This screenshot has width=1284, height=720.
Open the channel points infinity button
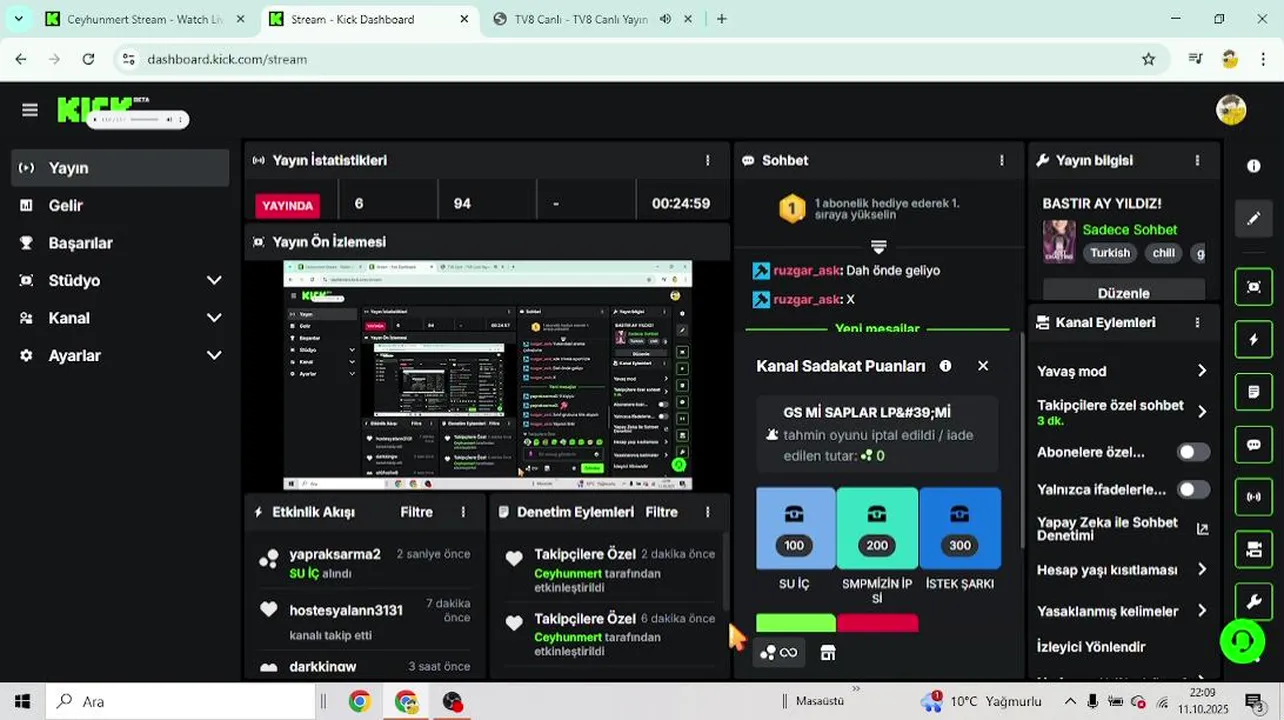pyautogui.click(x=779, y=653)
